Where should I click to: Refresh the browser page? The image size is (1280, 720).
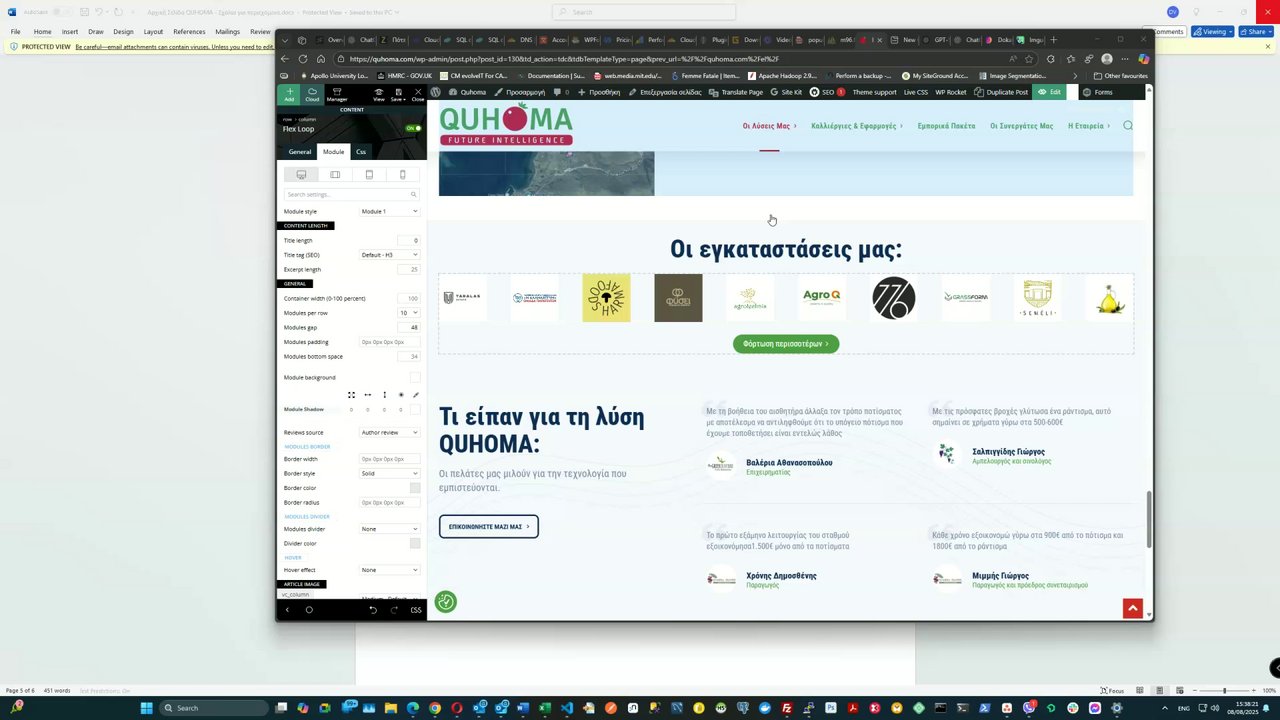pyautogui.click(x=302, y=59)
